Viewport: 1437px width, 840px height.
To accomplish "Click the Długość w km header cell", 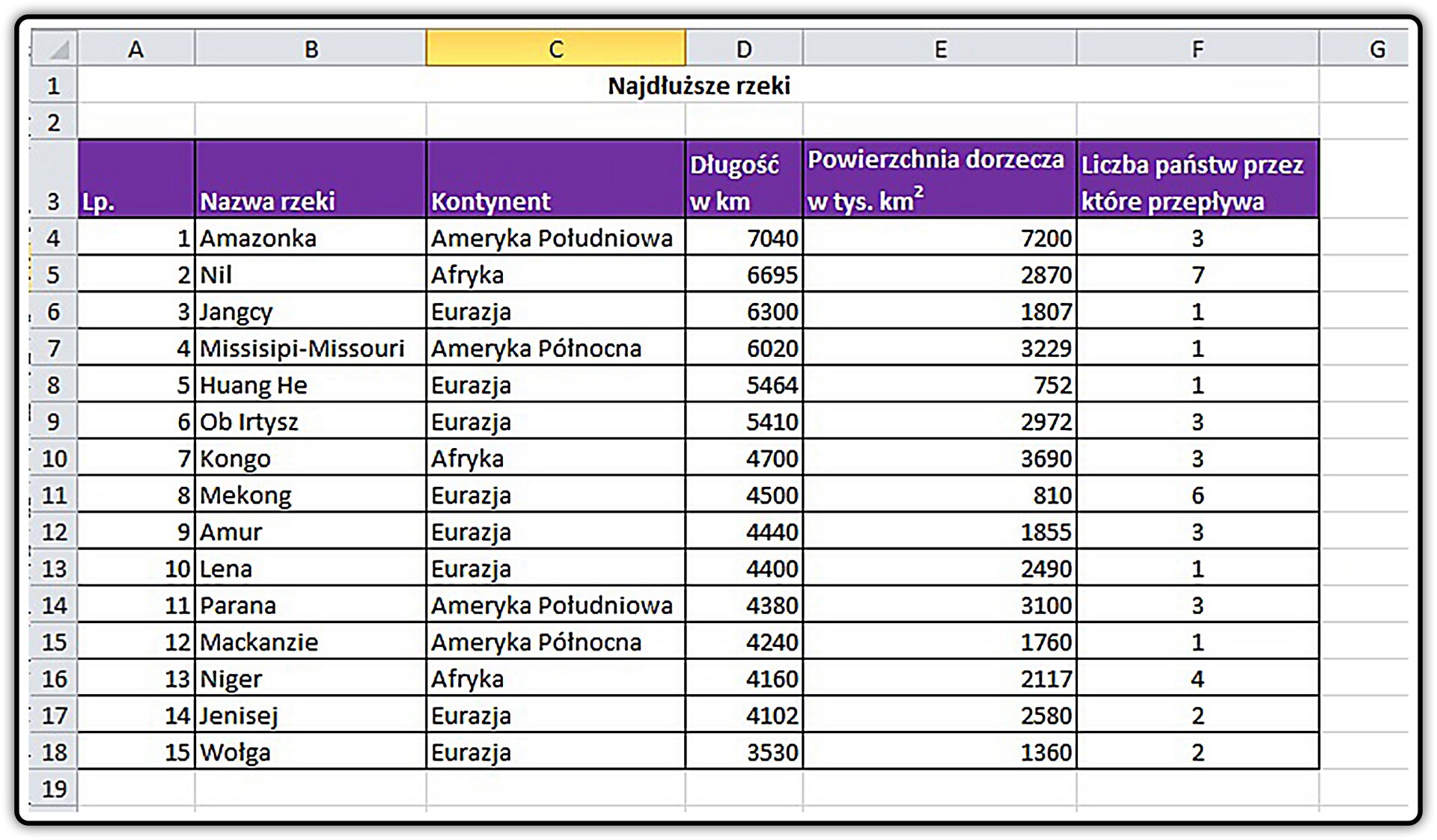I will click(x=744, y=179).
